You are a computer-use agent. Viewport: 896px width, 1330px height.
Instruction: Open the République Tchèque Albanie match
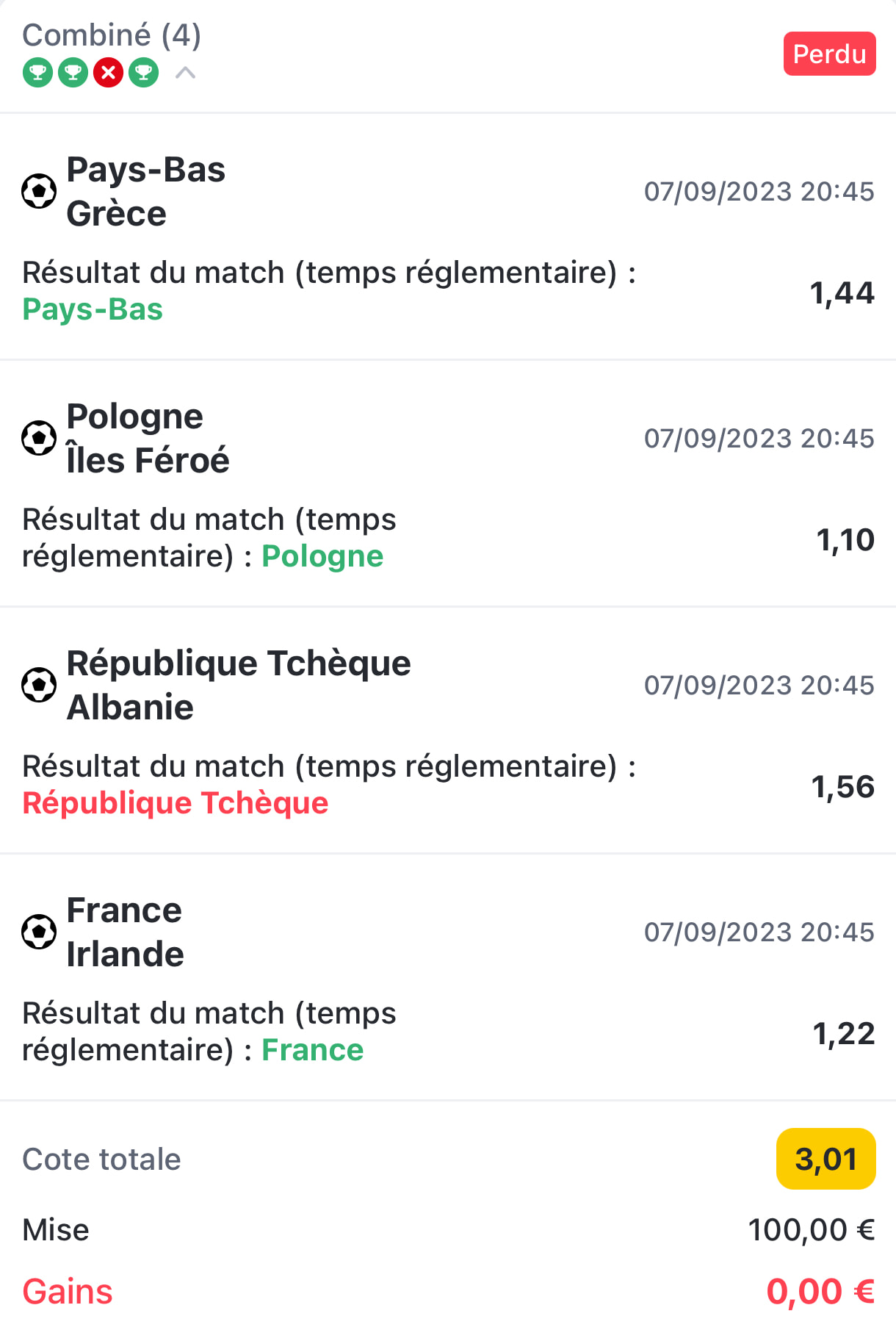[238, 685]
